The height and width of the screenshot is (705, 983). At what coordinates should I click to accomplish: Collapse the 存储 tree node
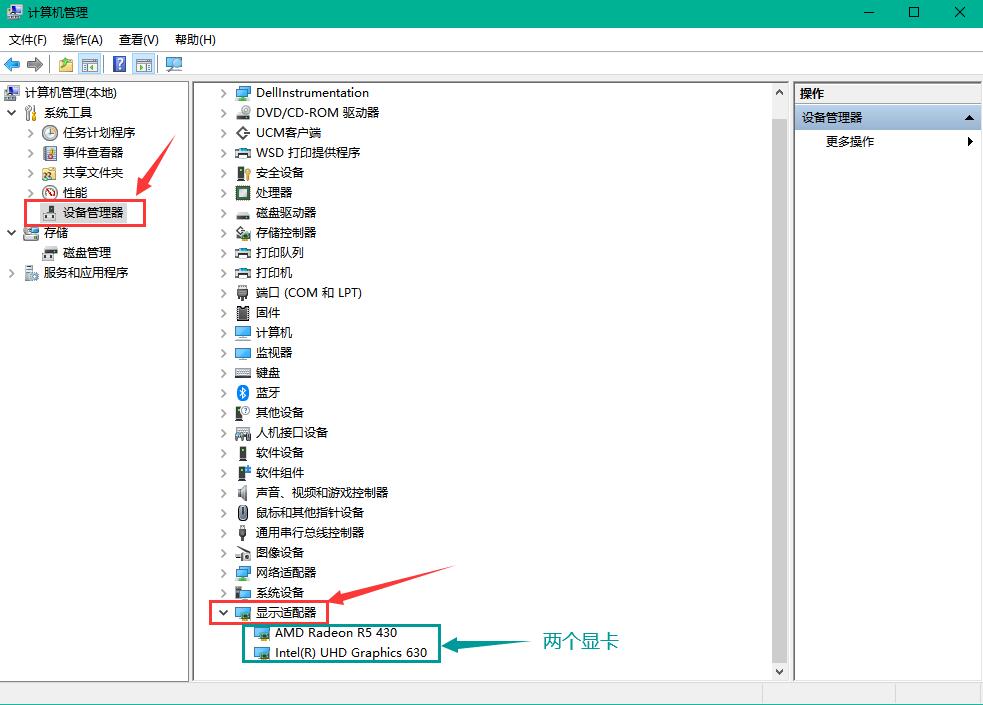(11, 232)
